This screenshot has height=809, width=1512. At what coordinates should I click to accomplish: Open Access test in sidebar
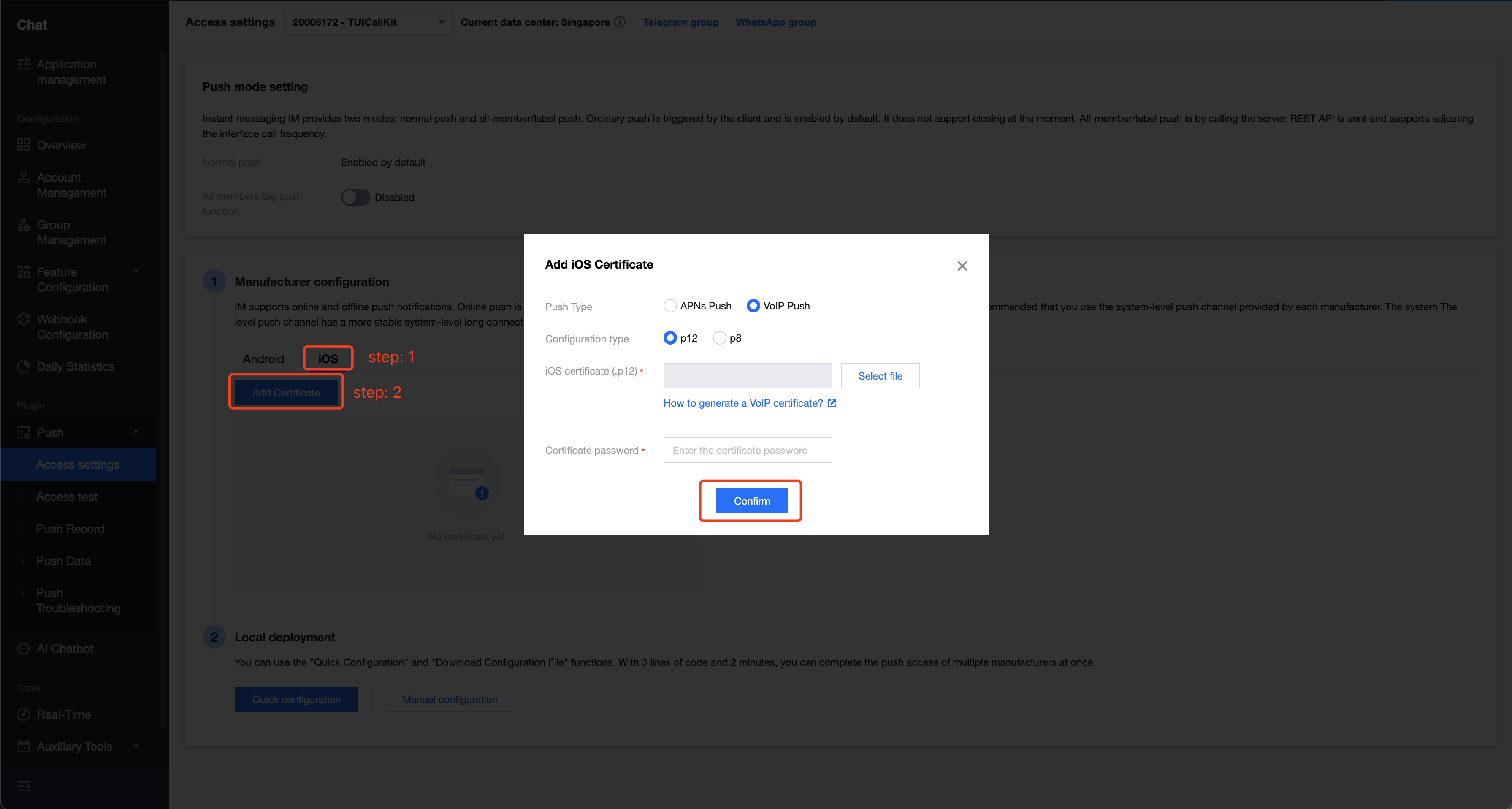(x=67, y=497)
